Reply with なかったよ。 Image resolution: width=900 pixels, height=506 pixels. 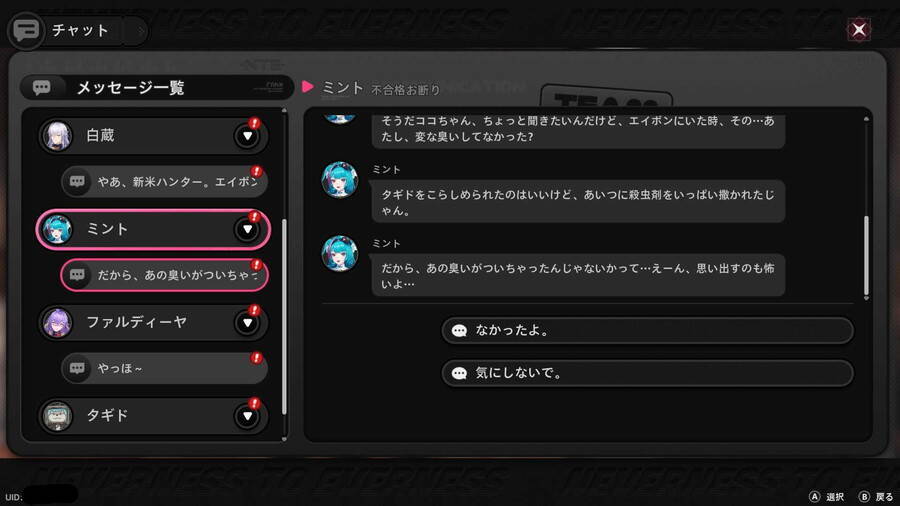click(x=647, y=330)
